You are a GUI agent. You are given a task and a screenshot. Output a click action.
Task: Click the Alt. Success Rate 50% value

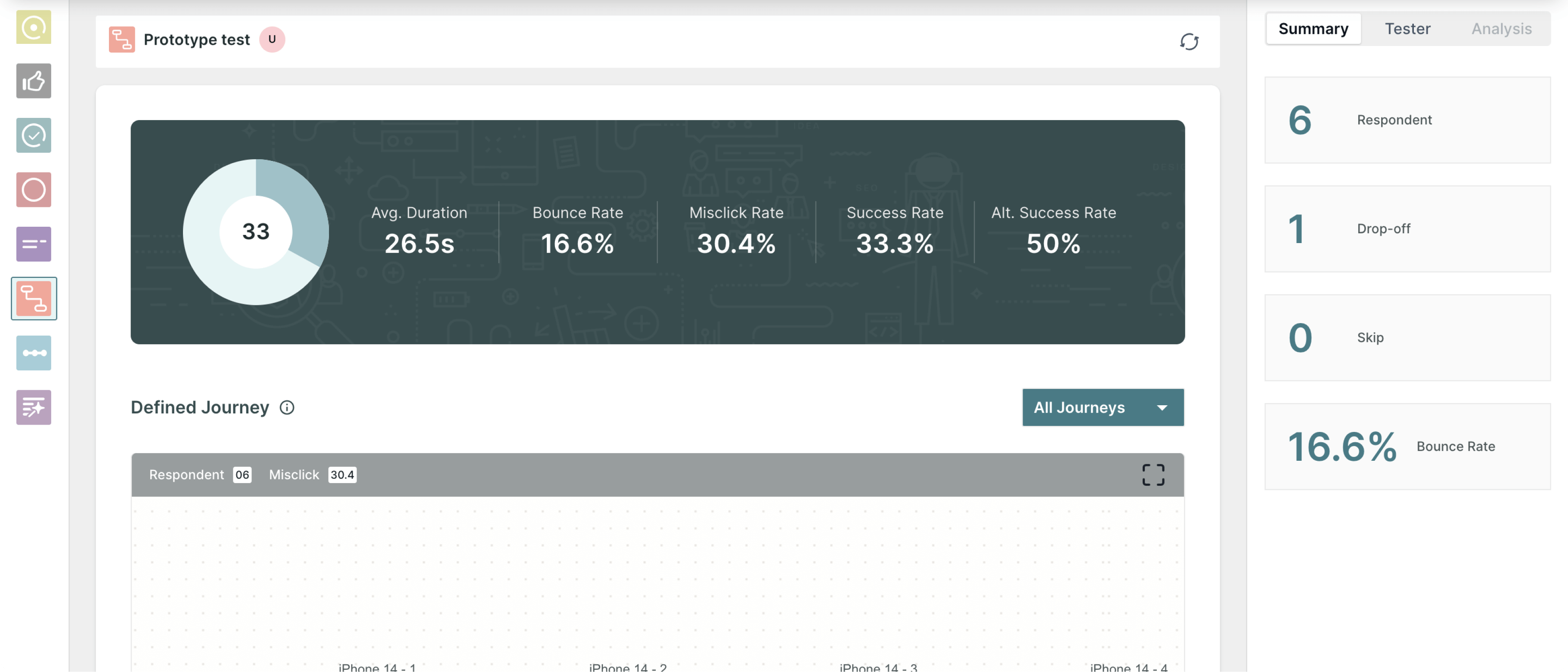click(1053, 244)
